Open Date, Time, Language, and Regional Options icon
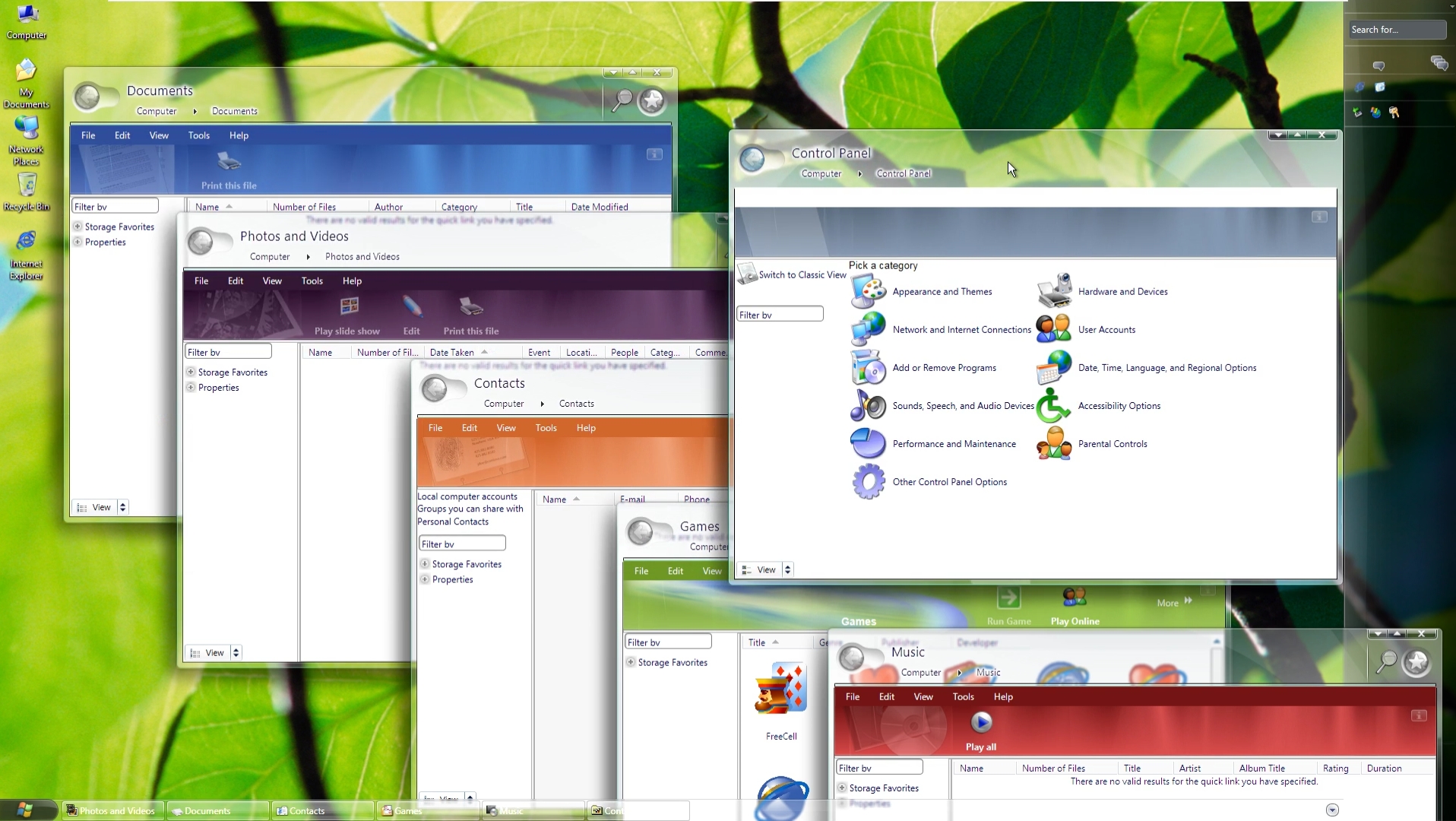This screenshot has width=1456, height=821. 1054,367
